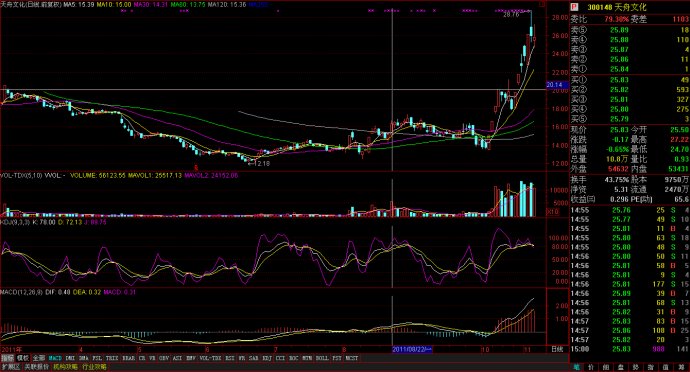Click the 全部 indicators button
Viewport: 690px width, 372px height.
coord(39,358)
